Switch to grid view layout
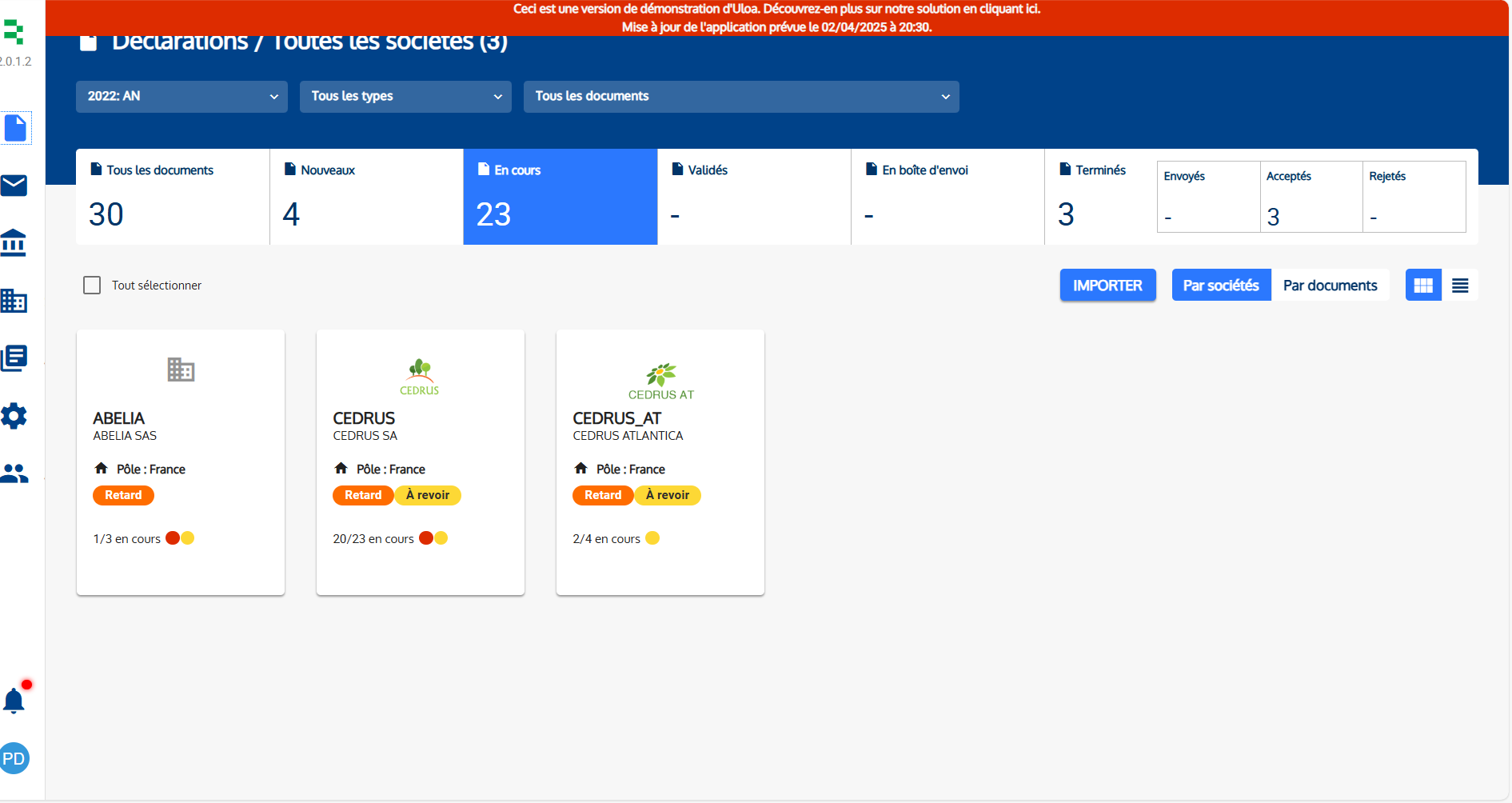 pyautogui.click(x=1423, y=286)
